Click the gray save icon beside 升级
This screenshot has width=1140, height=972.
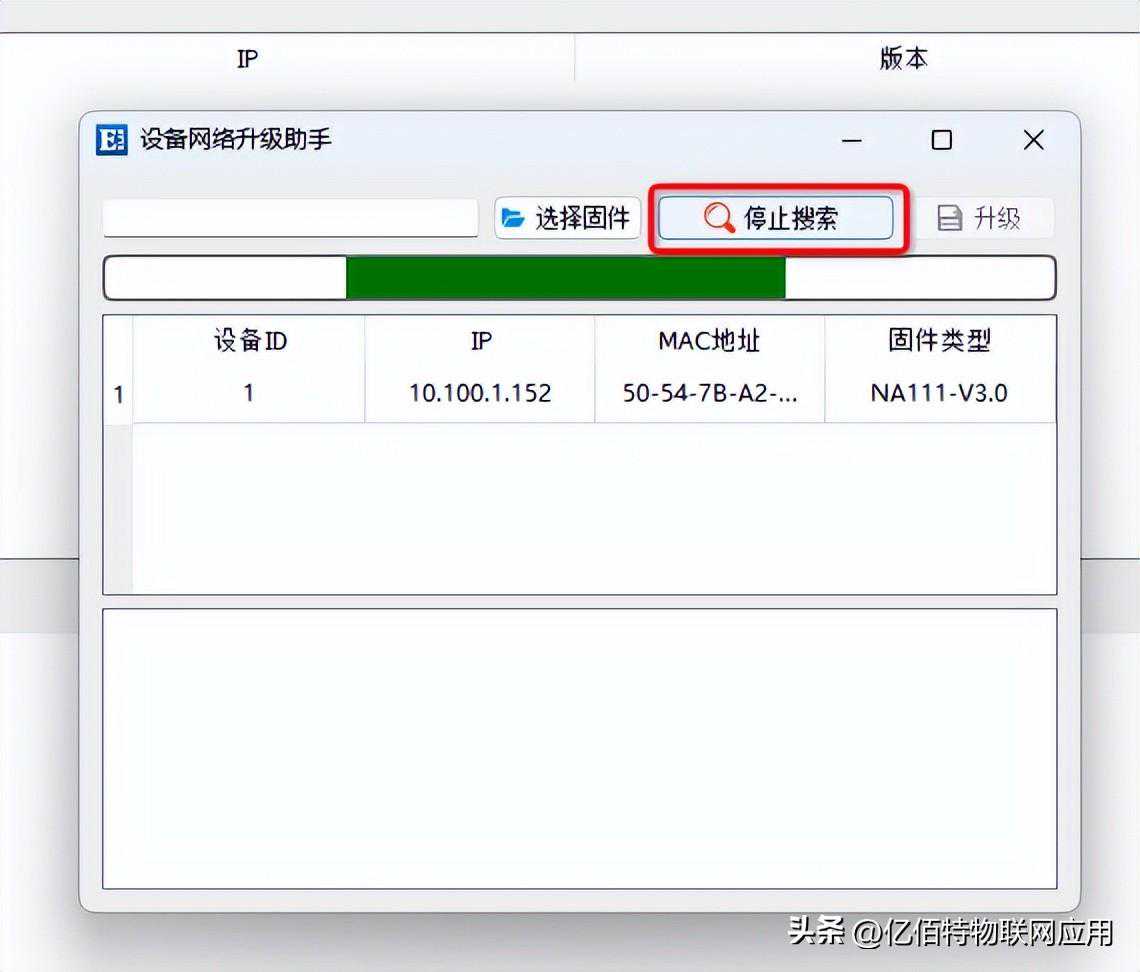[x=950, y=217]
